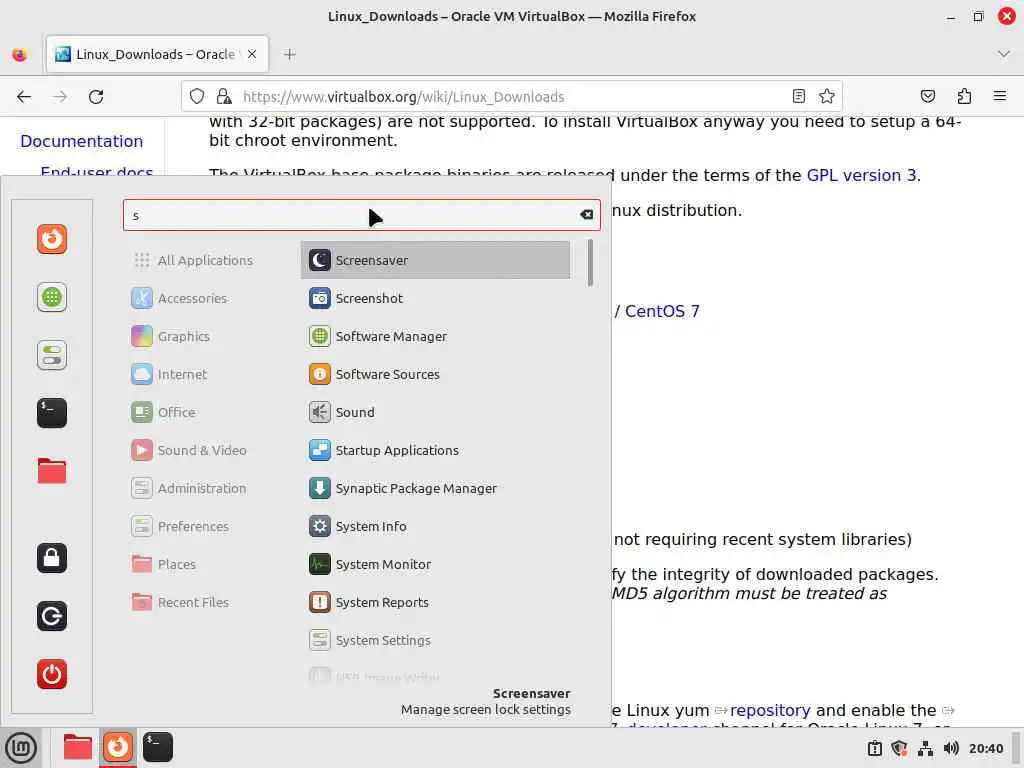This screenshot has height=768, width=1024.
Task: Open System Settings in the results list
Action: coord(435,640)
